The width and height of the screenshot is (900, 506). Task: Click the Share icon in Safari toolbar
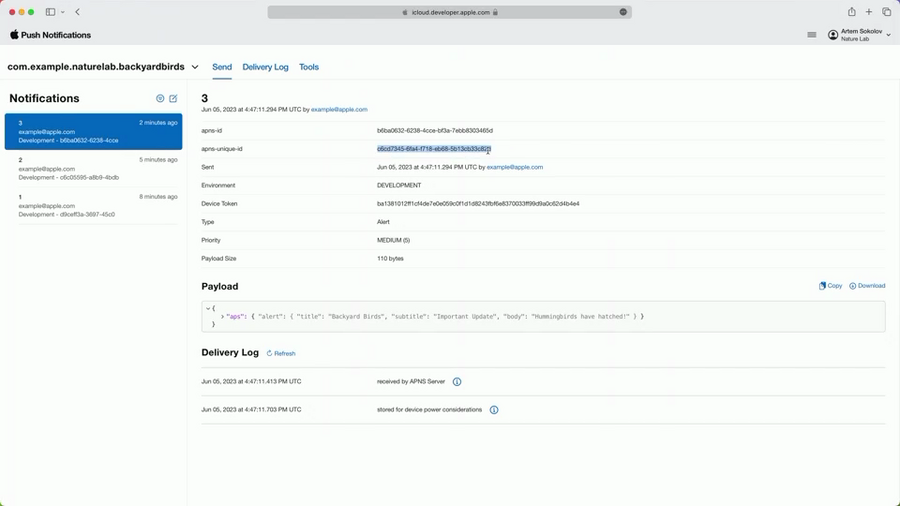[x=852, y=12]
